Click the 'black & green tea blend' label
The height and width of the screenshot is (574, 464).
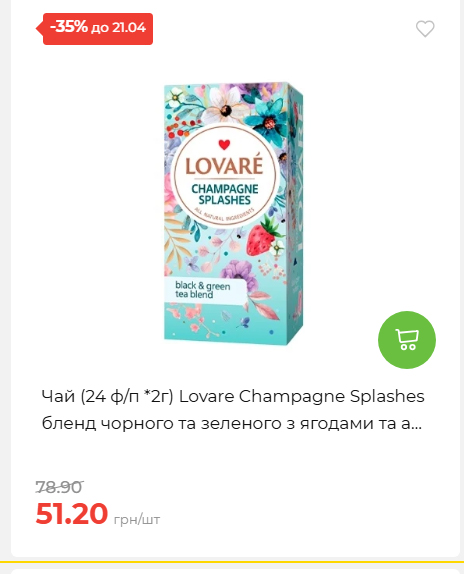[203, 290]
